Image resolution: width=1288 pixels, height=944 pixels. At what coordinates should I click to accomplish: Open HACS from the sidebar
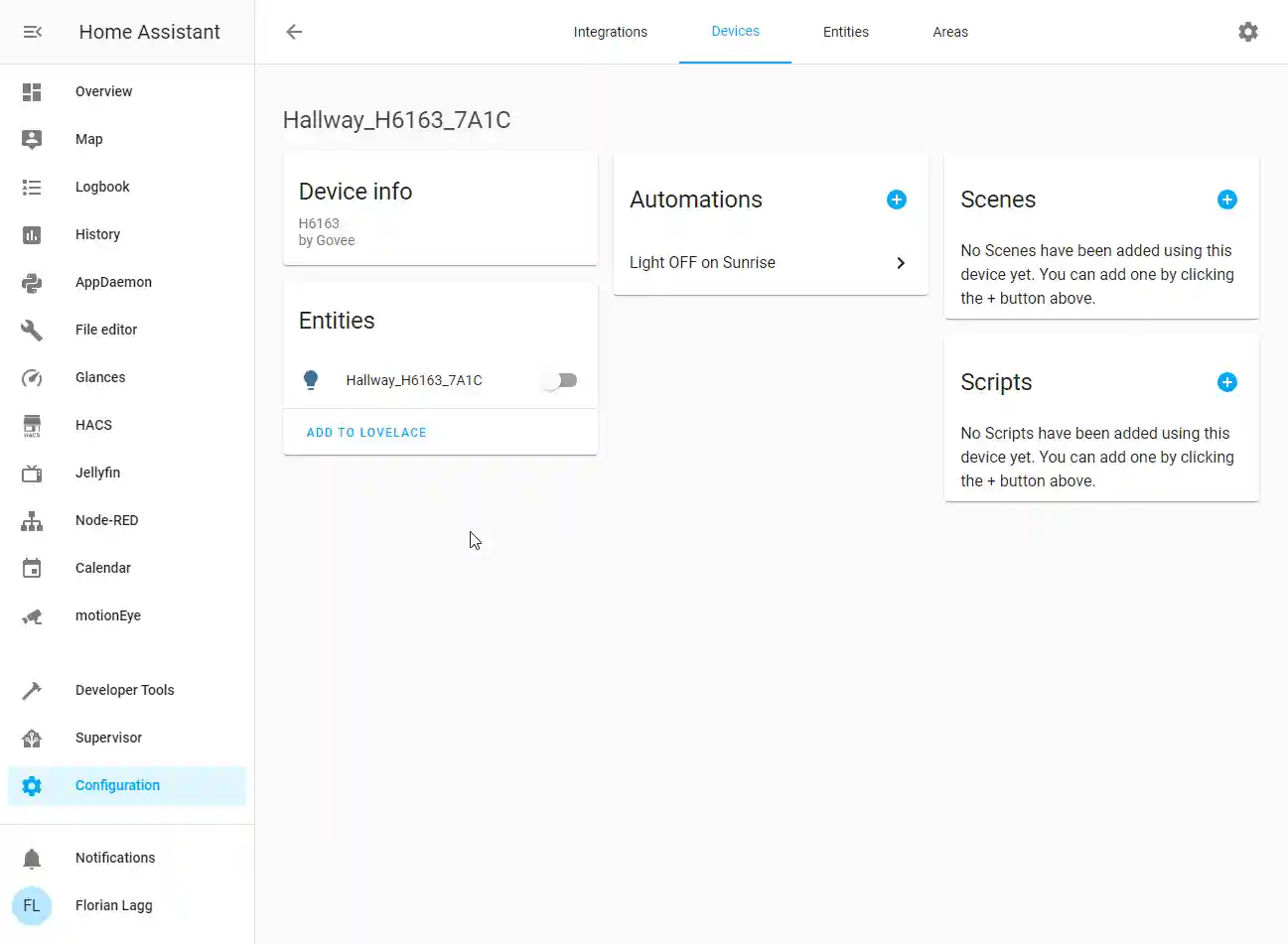(92, 425)
